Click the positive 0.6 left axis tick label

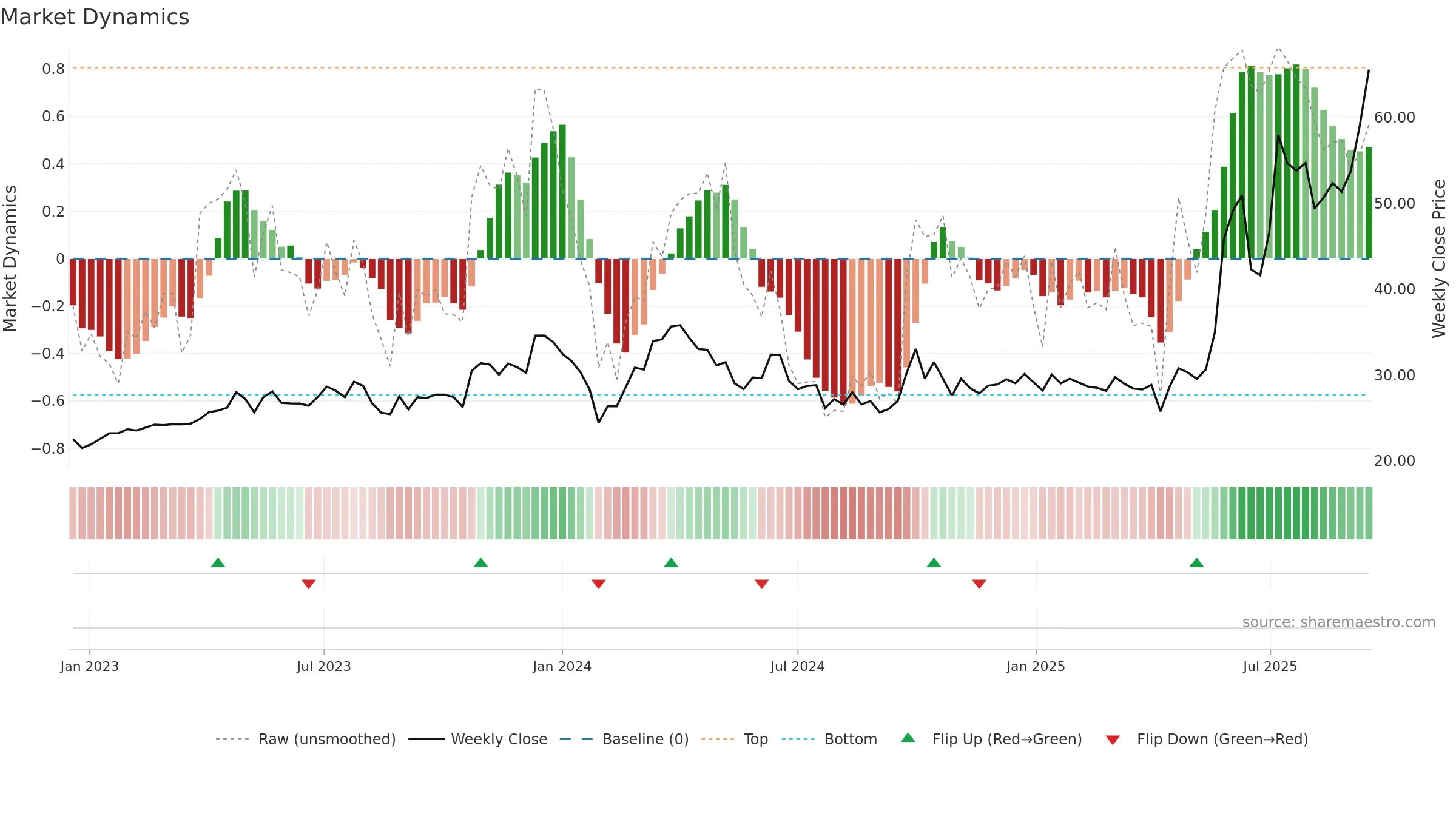coord(53,116)
